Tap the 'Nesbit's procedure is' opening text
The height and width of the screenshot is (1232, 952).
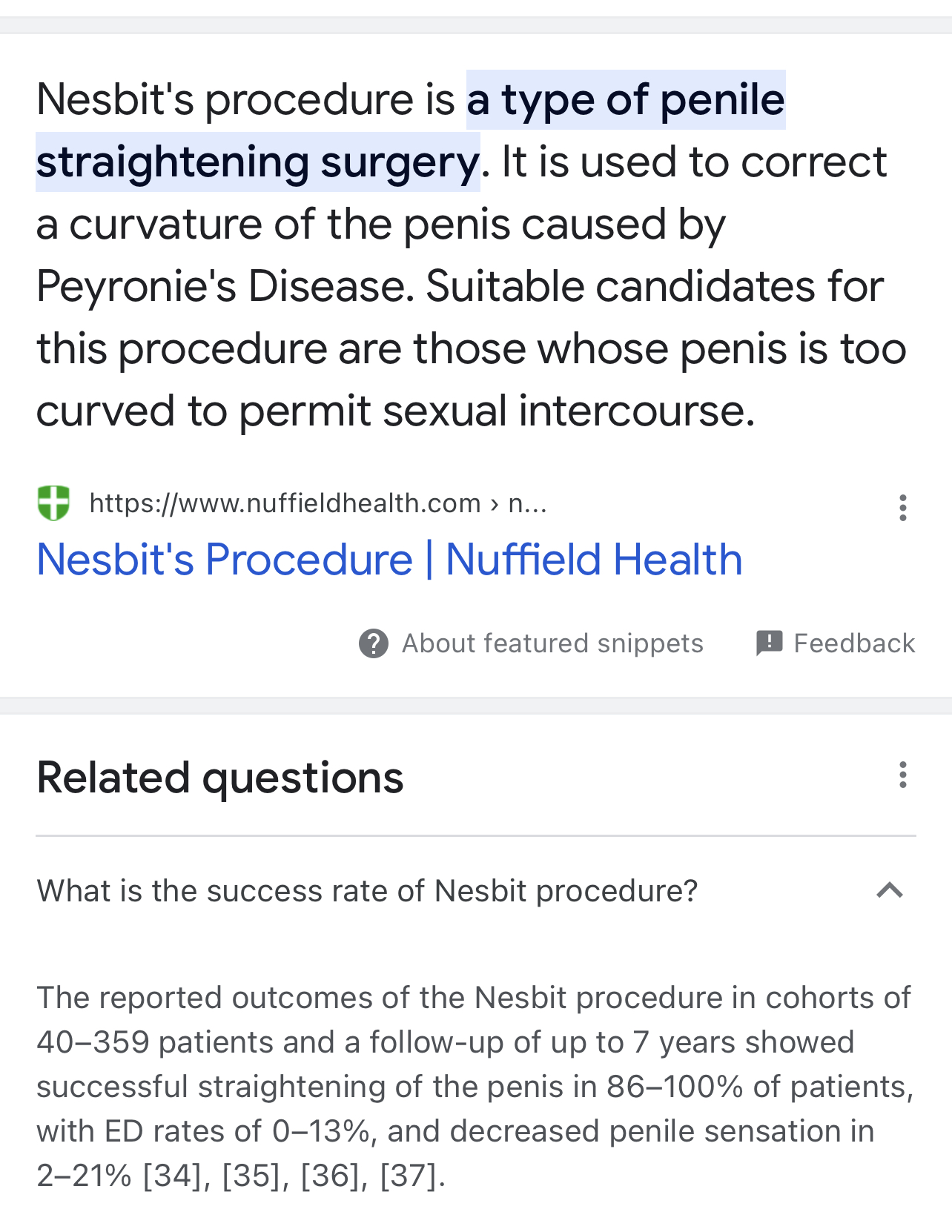245,99
